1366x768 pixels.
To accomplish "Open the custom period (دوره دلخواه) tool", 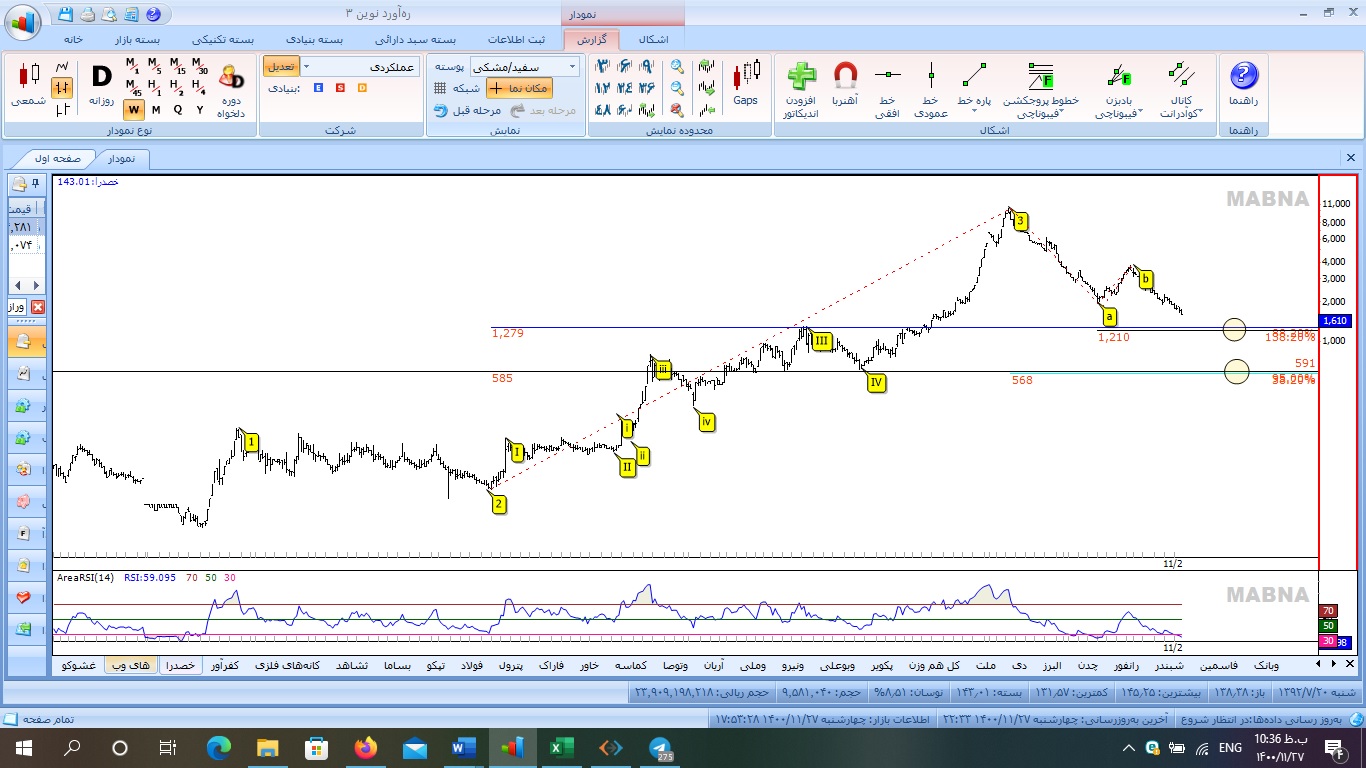I will click(x=231, y=90).
